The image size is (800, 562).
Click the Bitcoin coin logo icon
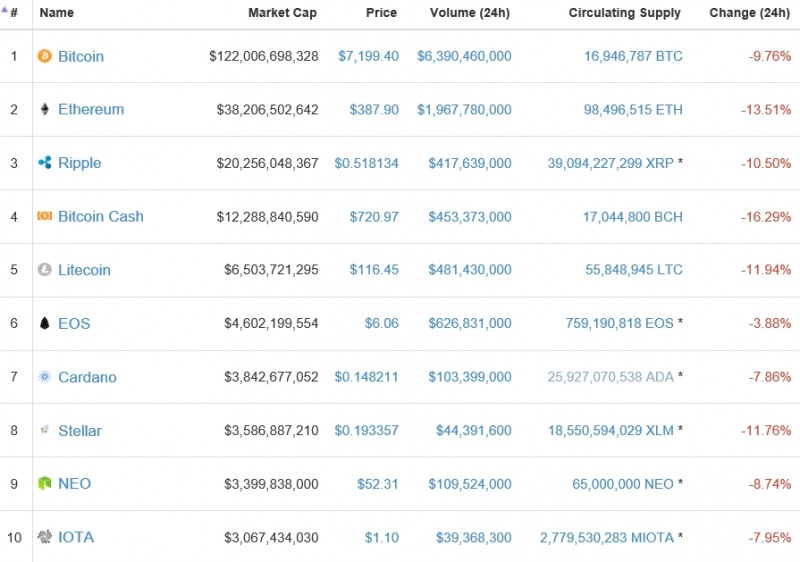44,56
